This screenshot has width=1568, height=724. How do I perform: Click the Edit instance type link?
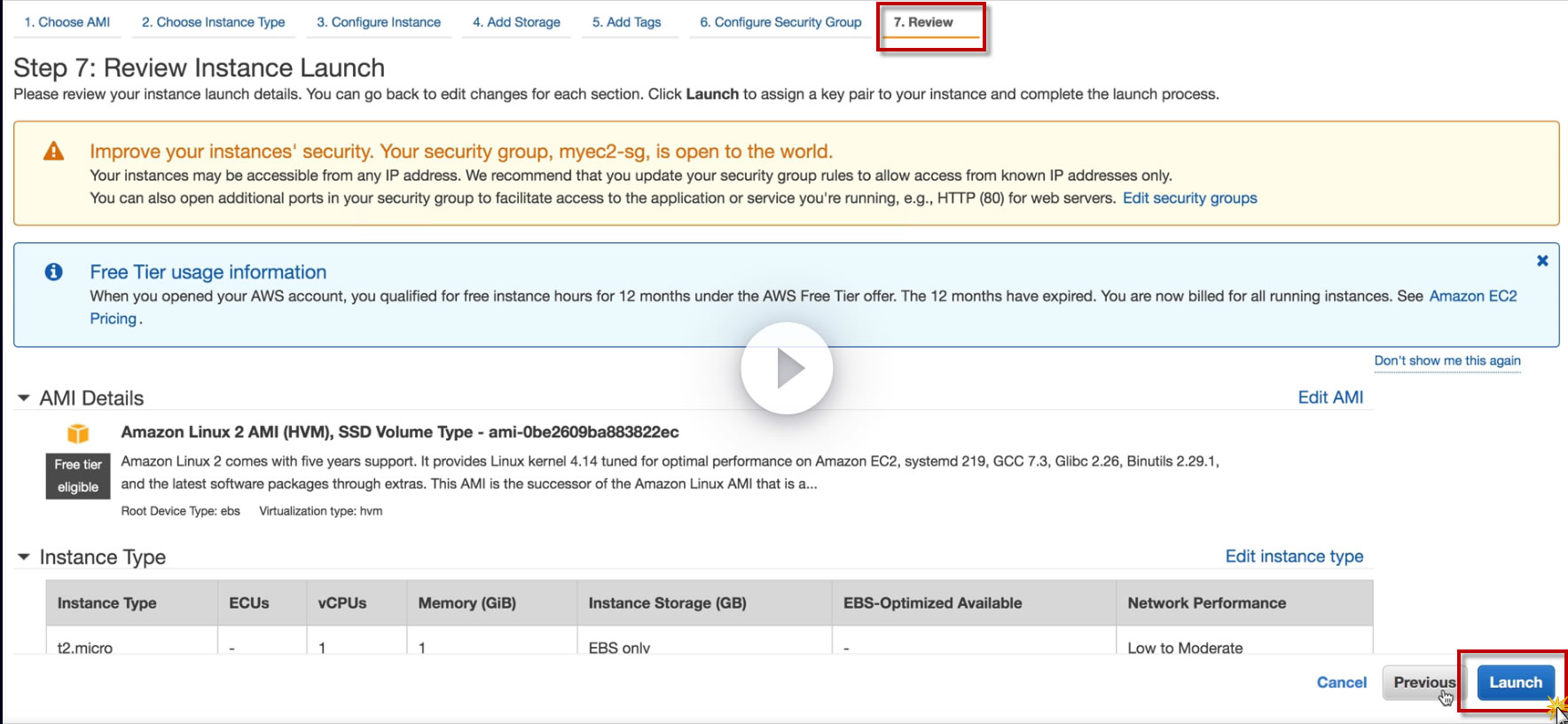pos(1294,556)
